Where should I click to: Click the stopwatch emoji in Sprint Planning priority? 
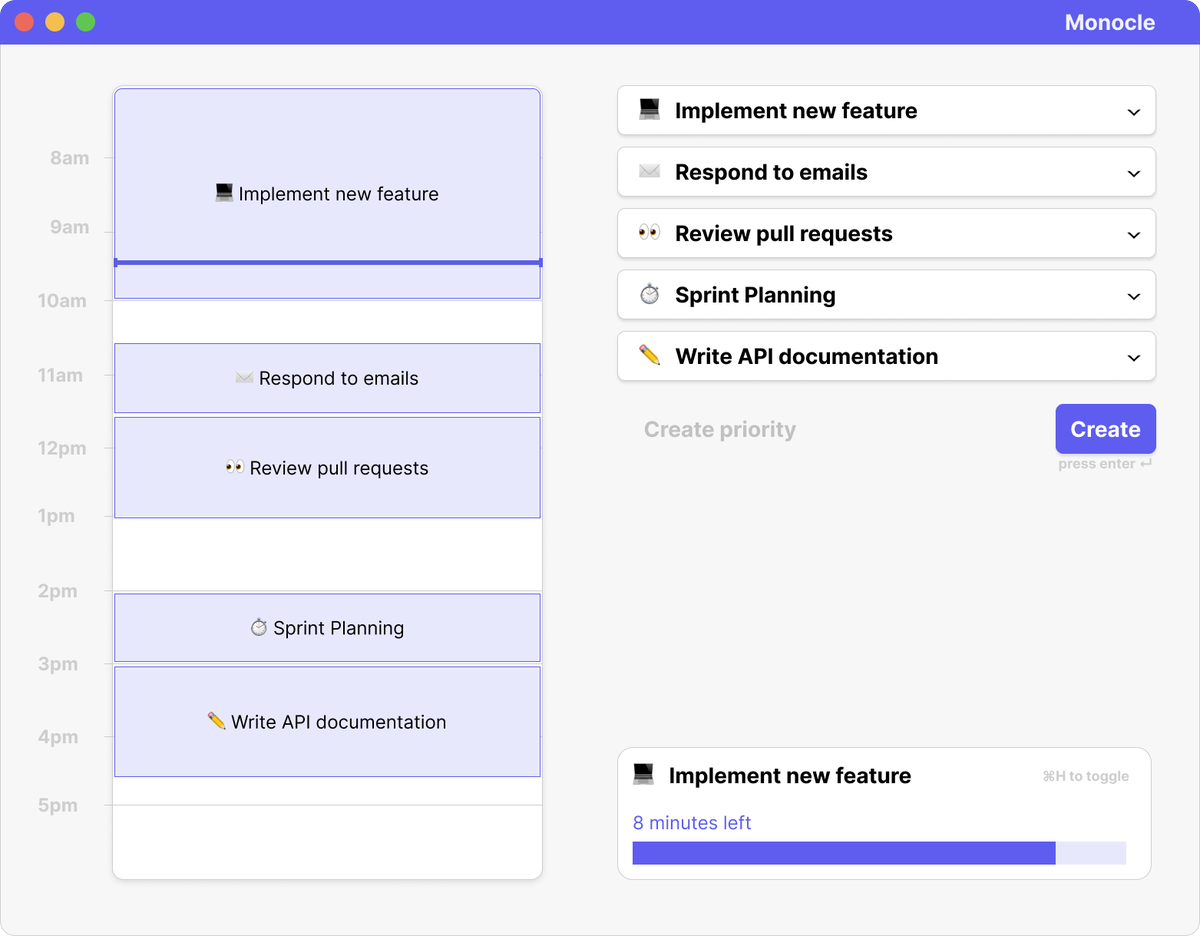[649, 295]
